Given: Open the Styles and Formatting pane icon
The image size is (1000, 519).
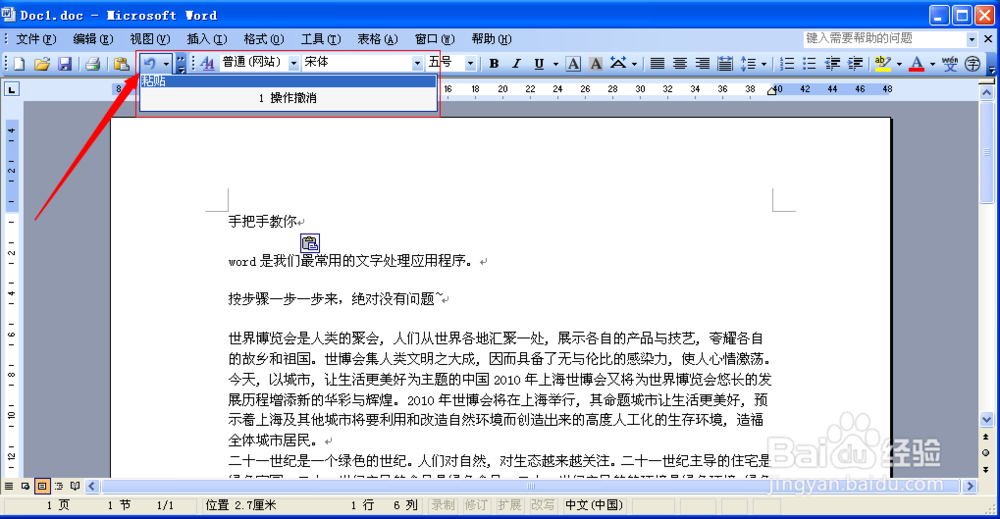Looking at the screenshot, I should [207, 63].
